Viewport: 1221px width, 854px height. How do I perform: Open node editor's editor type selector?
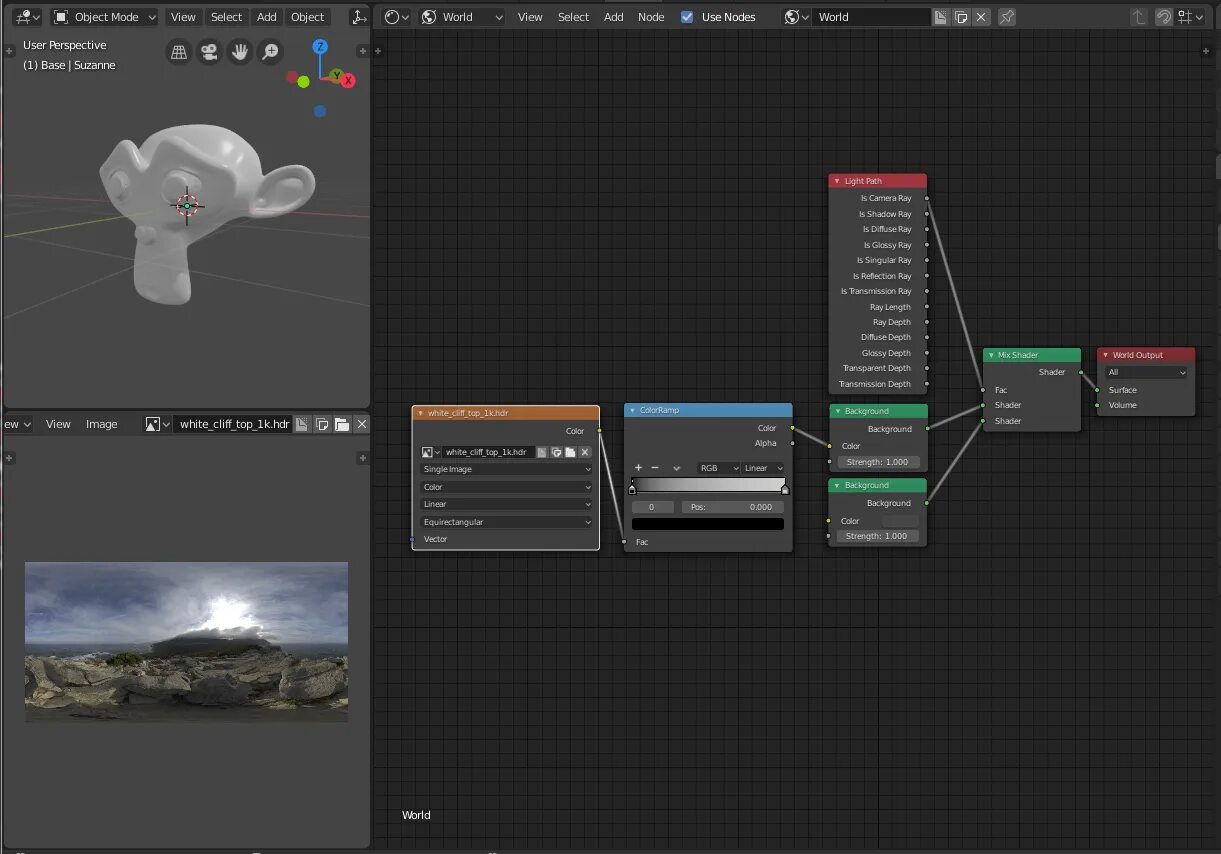[x=397, y=17]
